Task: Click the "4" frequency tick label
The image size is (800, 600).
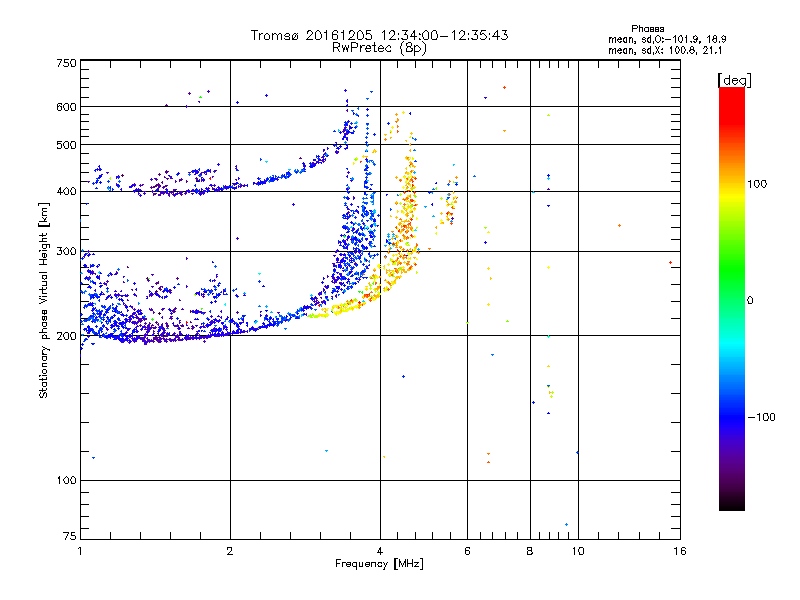Action: point(380,551)
